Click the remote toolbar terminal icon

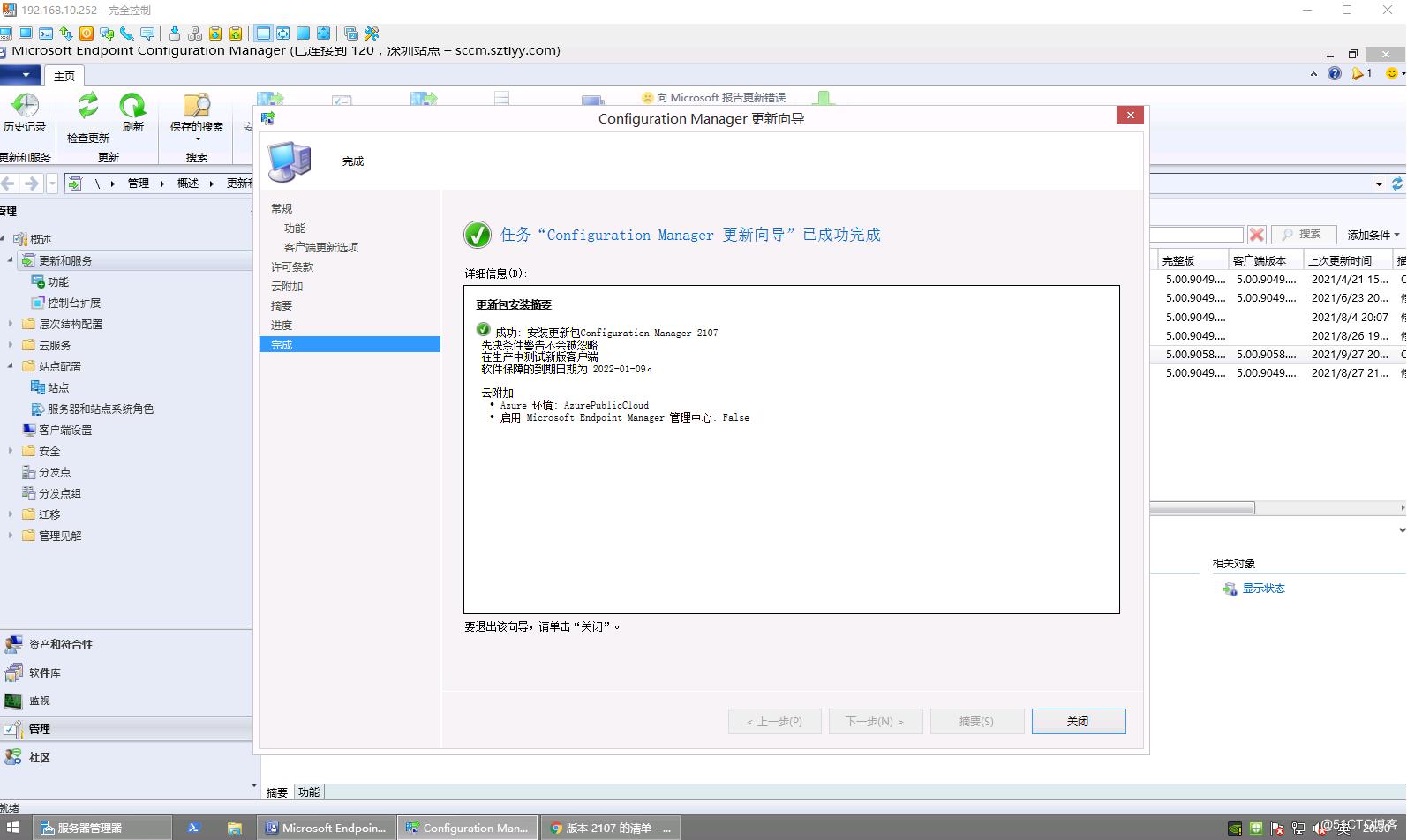pos(46,34)
